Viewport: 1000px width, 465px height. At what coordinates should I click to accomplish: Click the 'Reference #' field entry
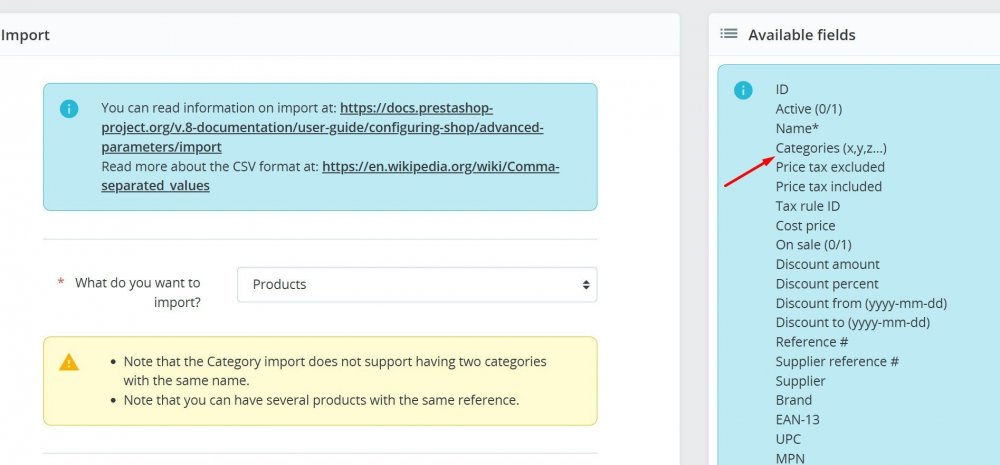[x=812, y=342]
